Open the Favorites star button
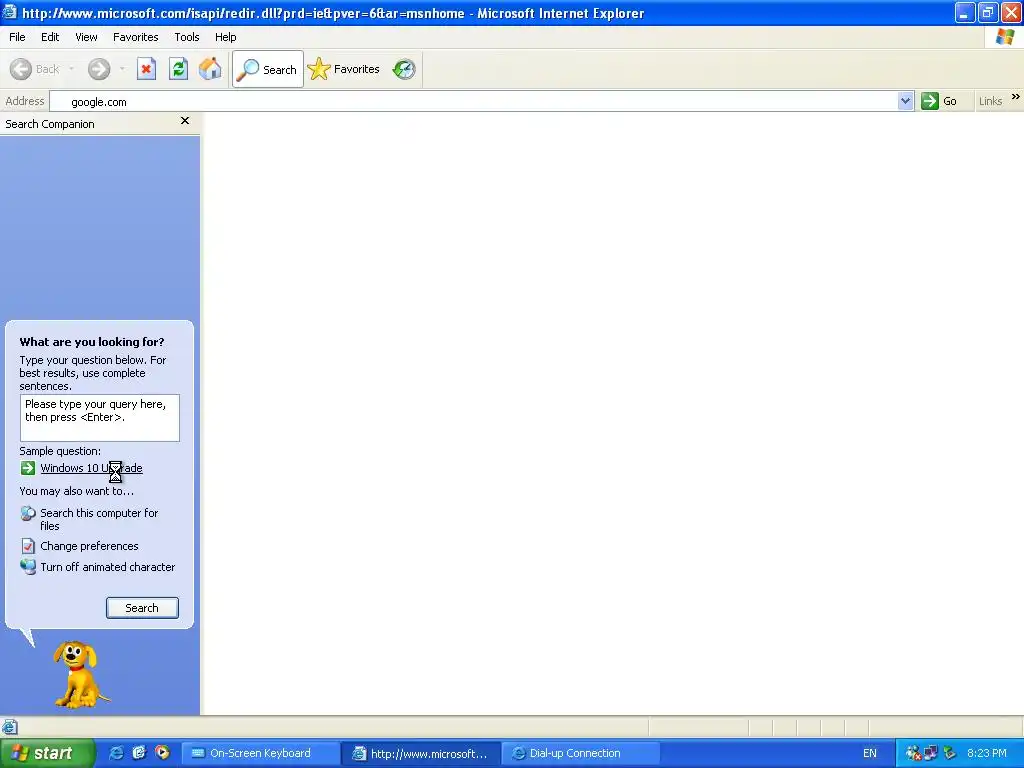 coord(344,69)
